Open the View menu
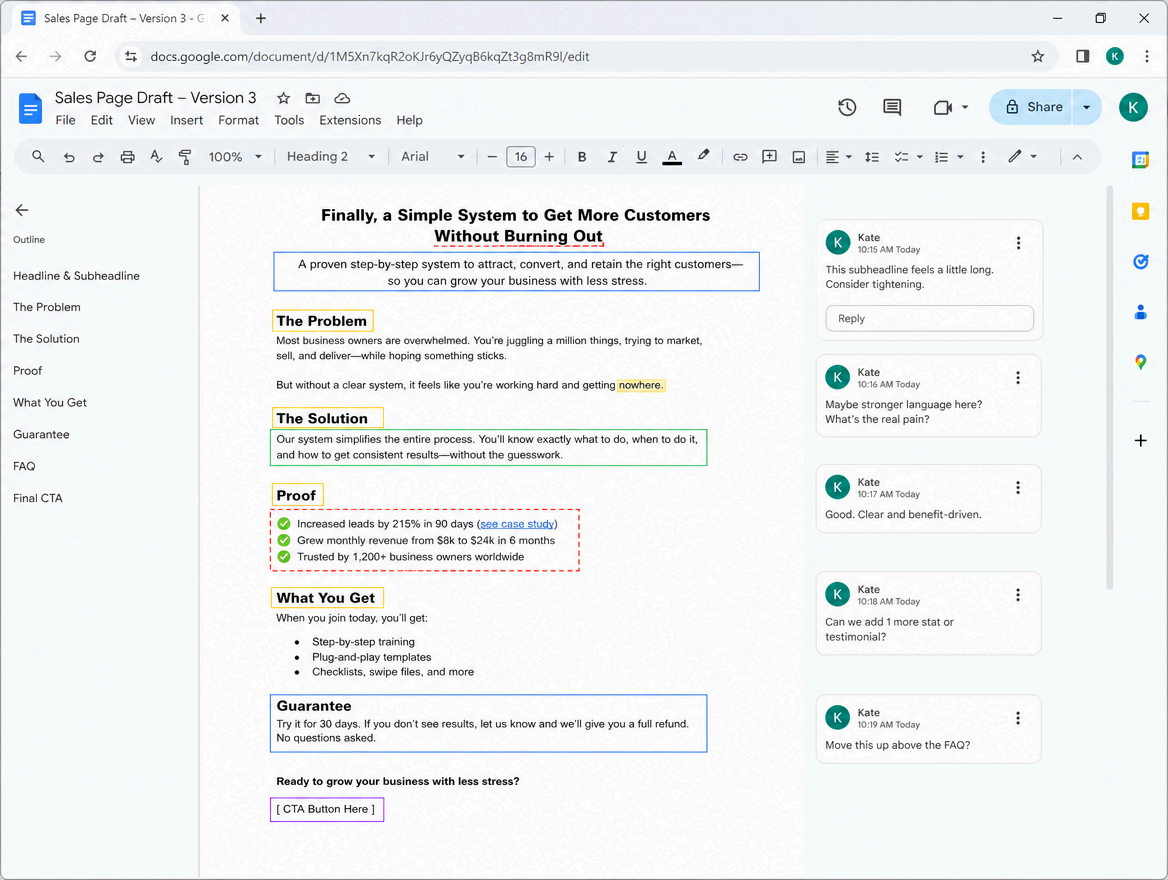Viewport: 1168px width, 880px height. pyautogui.click(x=142, y=120)
